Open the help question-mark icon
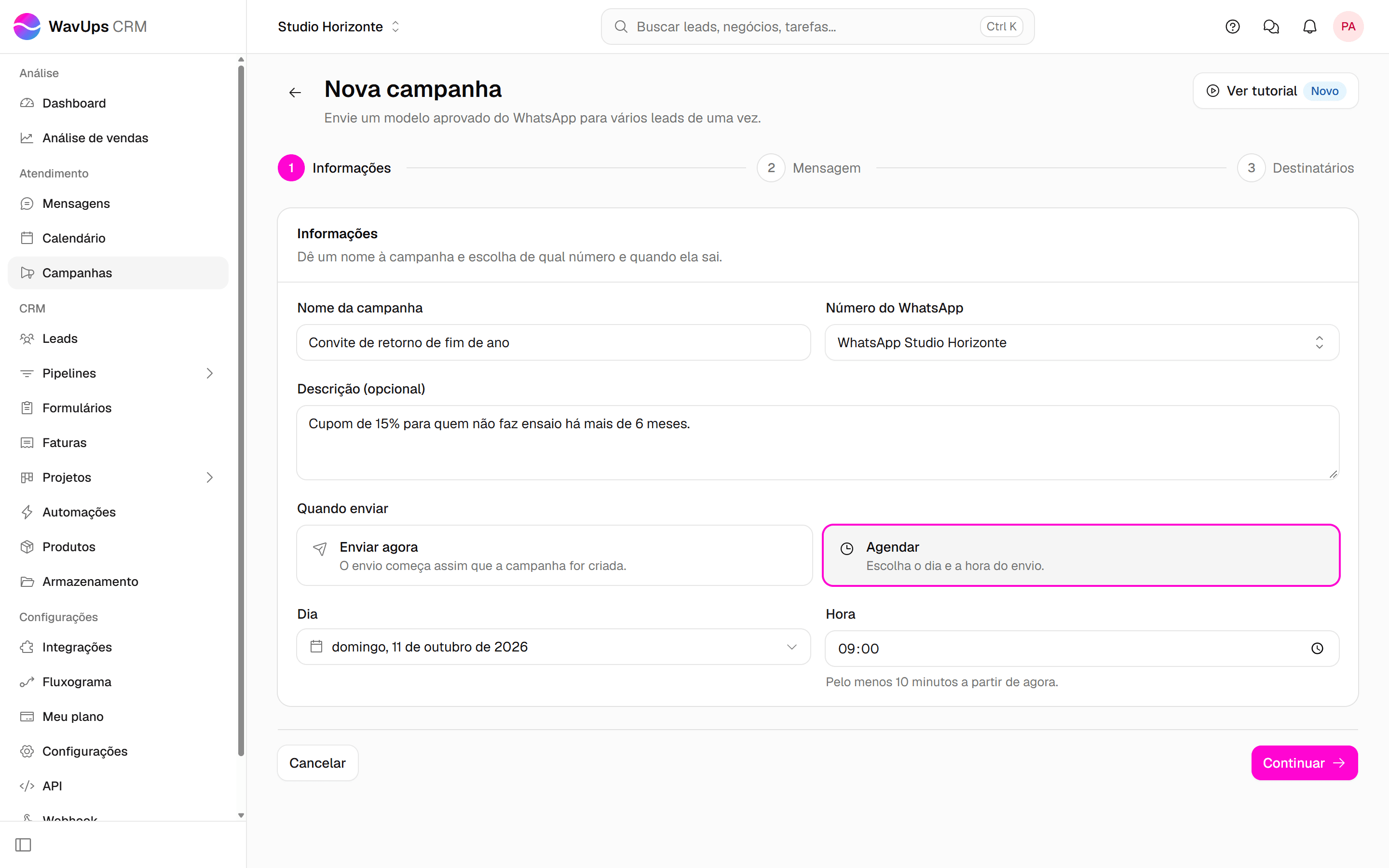This screenshot has width=1389, height=868. 1232,27
